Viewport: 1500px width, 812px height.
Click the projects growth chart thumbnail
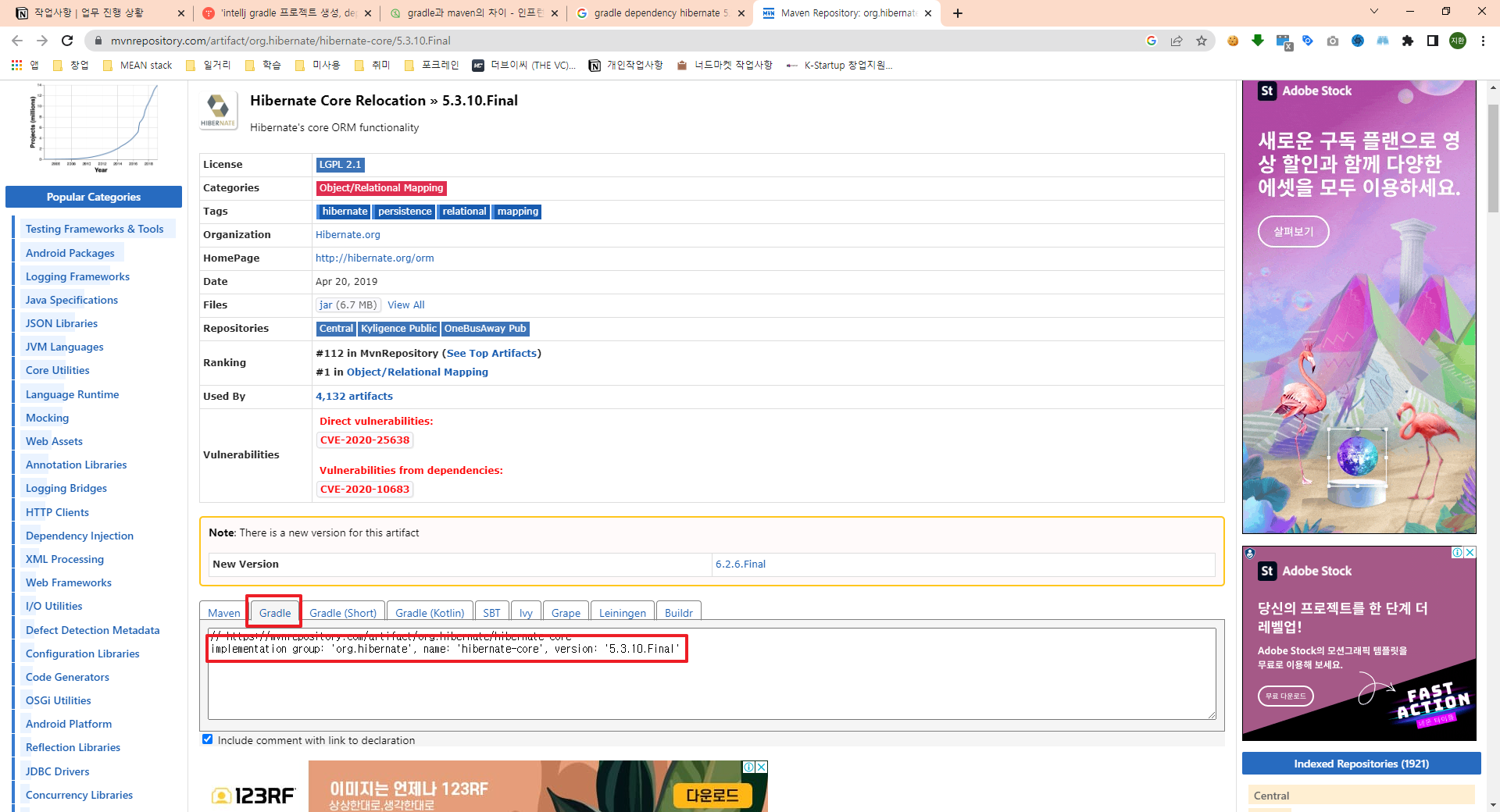[x=95, y=127]
